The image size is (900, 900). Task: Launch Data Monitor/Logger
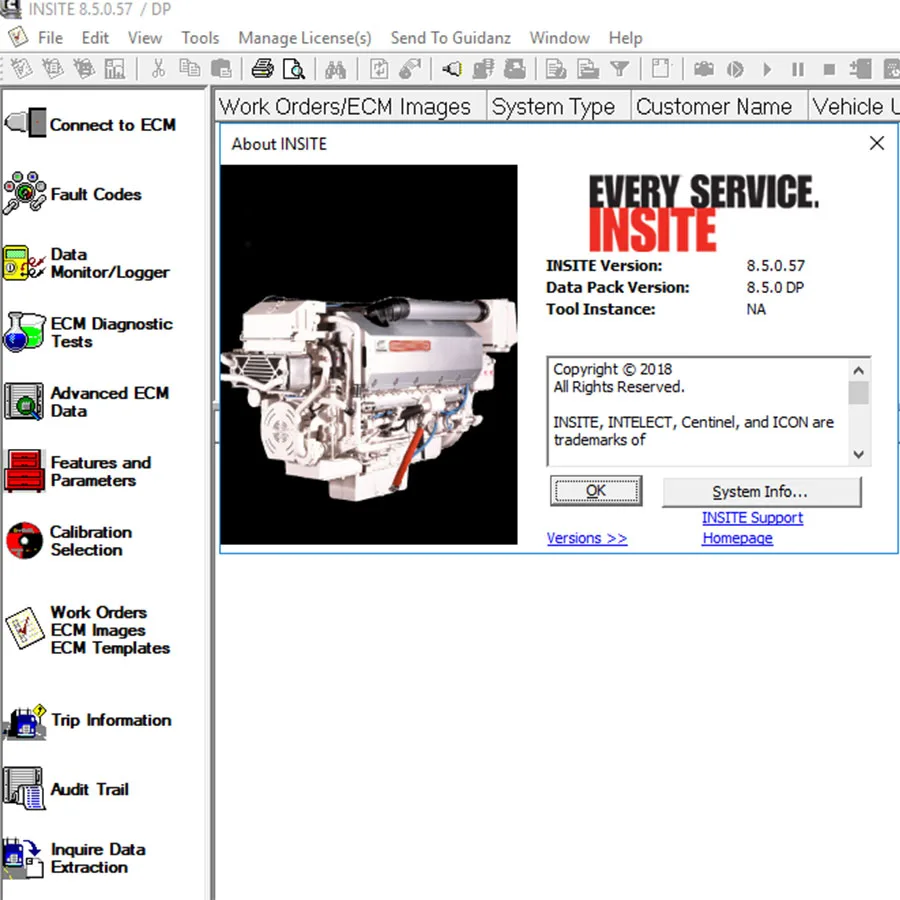click(x=87, y=263)
